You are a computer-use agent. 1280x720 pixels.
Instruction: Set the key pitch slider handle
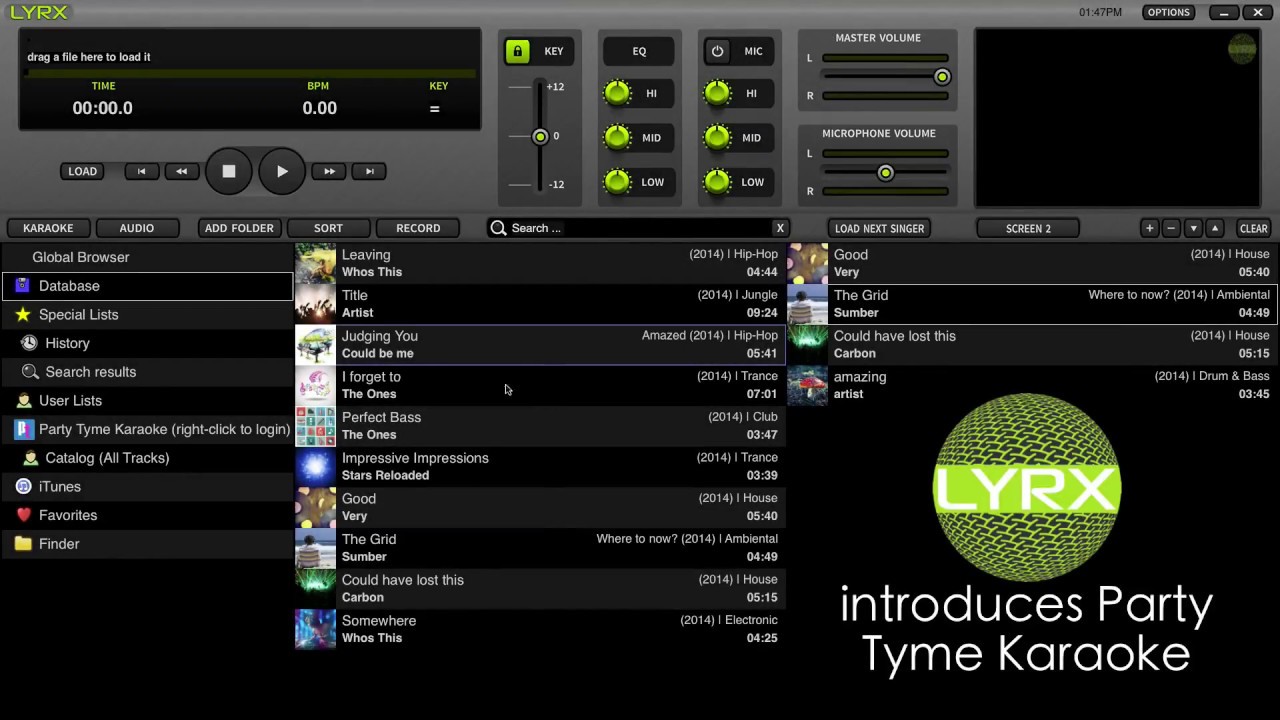pos(540,136)
